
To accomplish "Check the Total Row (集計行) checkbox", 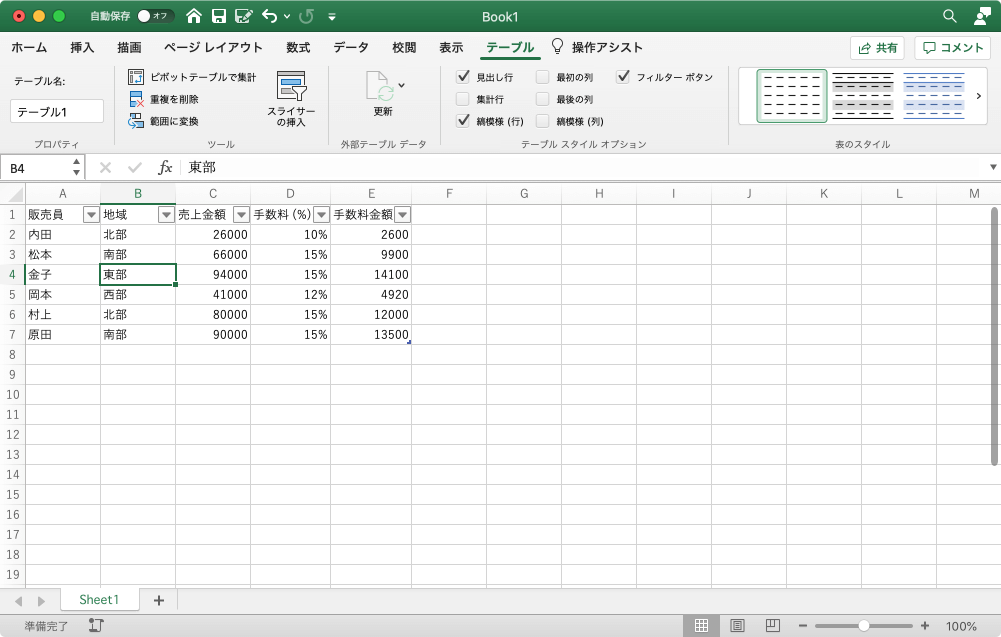I will click(x=463, y=99).
